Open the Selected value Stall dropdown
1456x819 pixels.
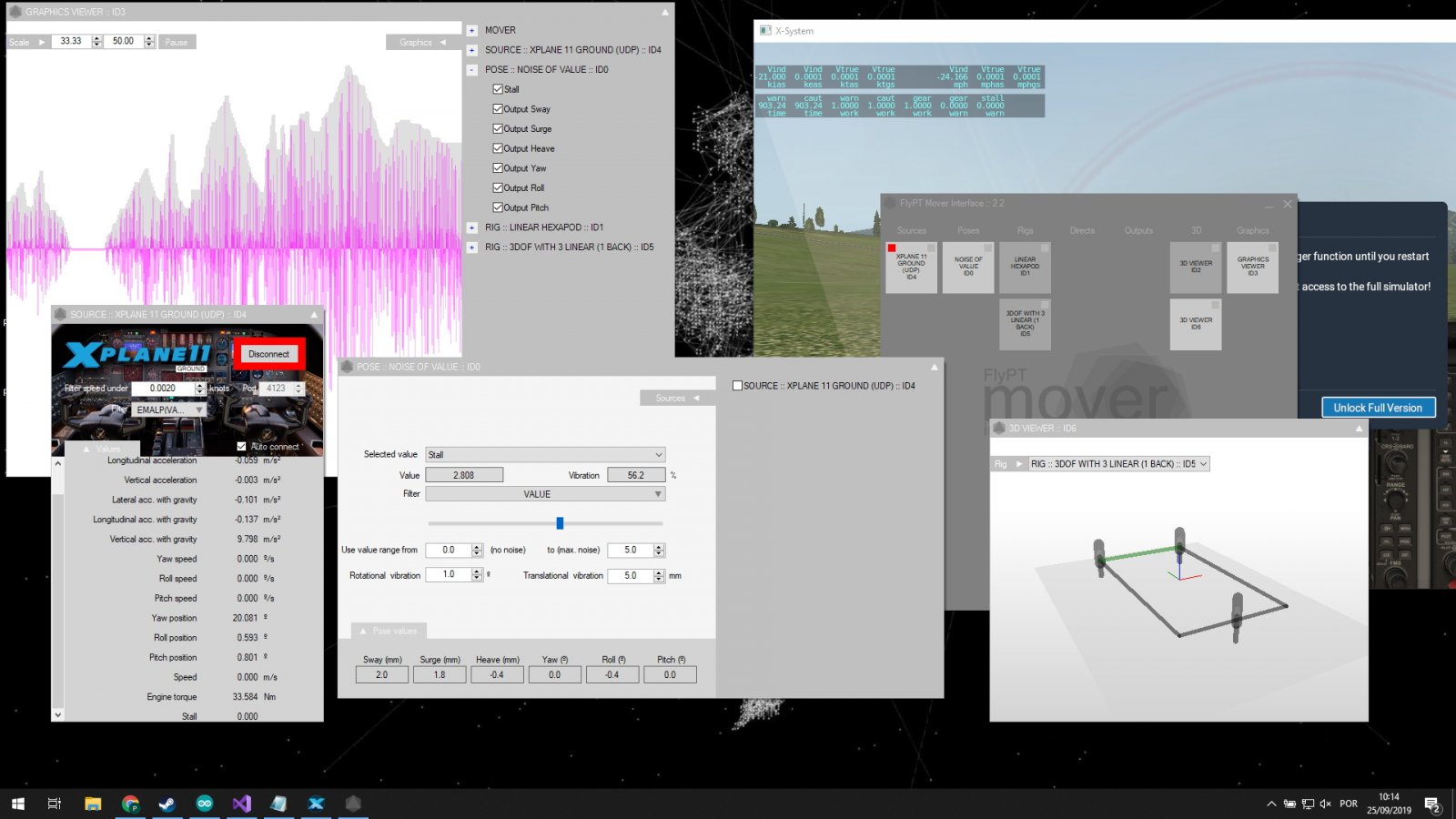click(x=545, y=455)
